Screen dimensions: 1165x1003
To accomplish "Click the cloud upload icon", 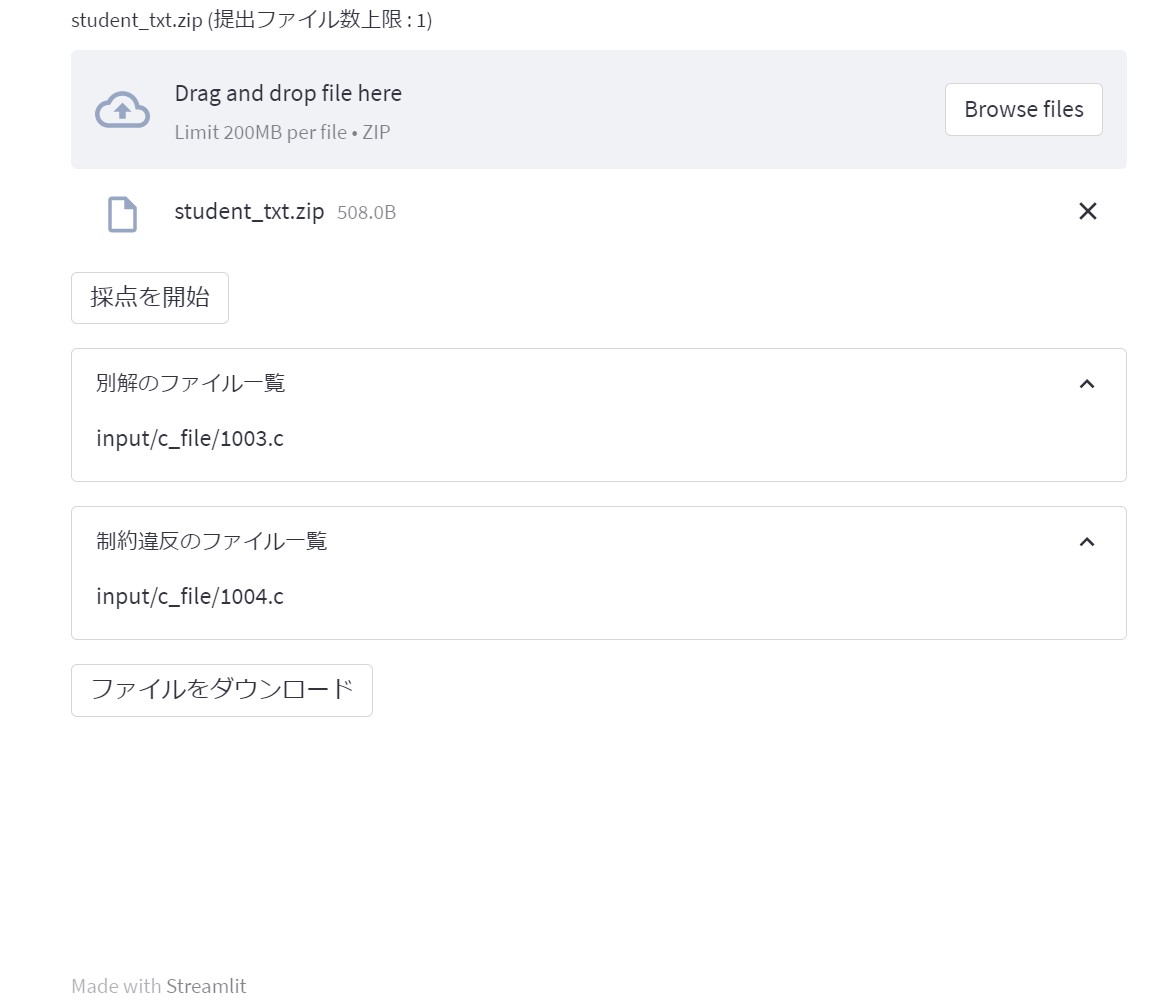I will [122, 110].
